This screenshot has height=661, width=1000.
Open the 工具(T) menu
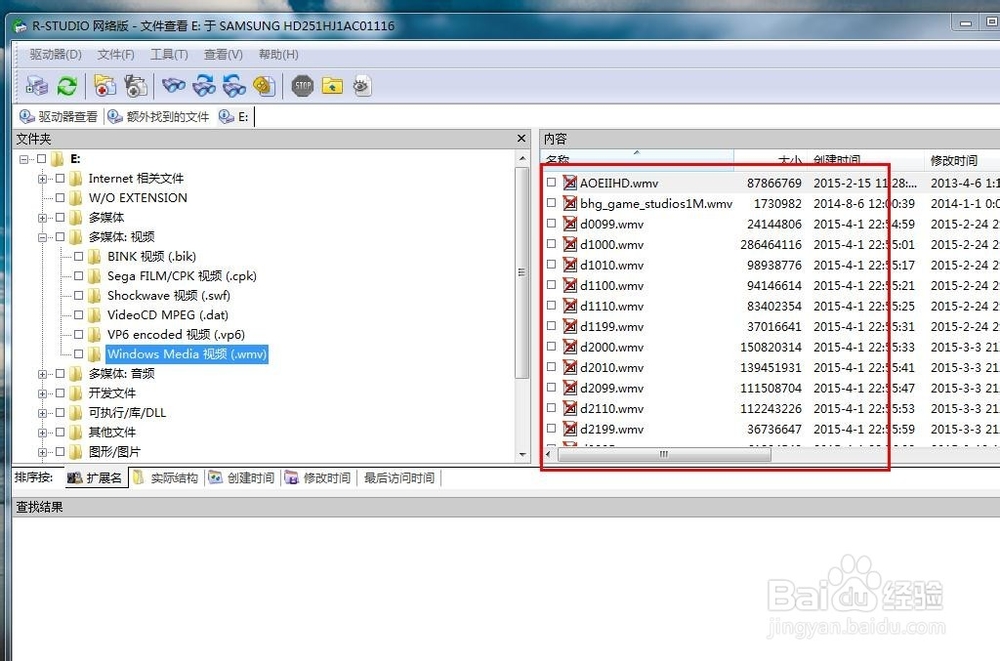tap(169, 55)
